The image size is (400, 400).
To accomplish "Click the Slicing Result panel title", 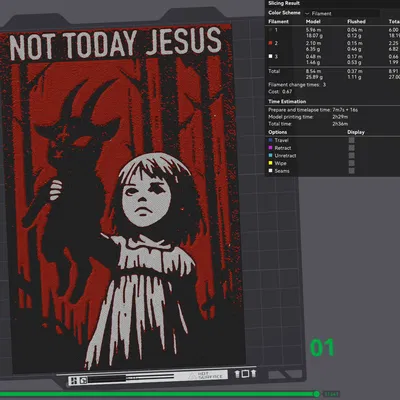I will (284, 3).
